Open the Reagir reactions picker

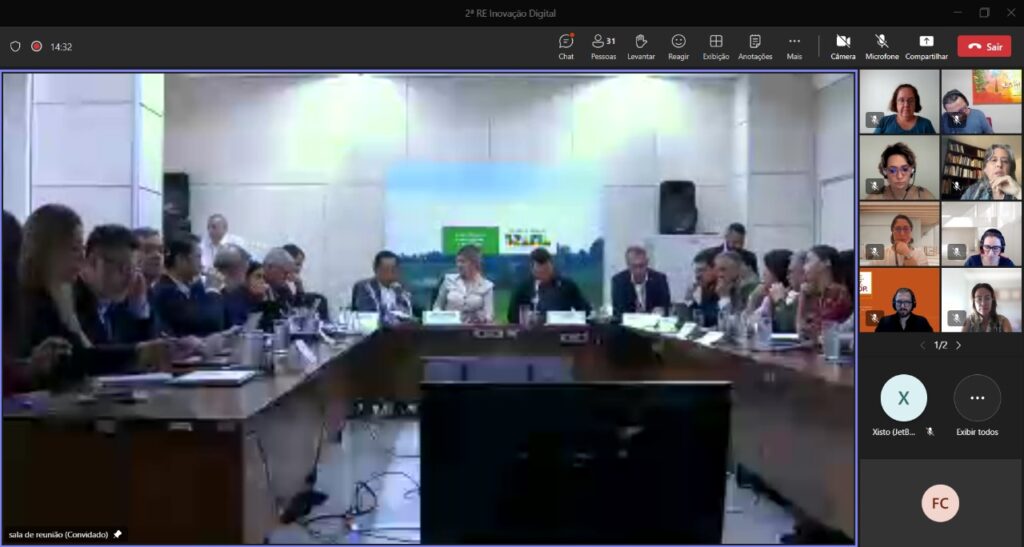pos(678,46)
